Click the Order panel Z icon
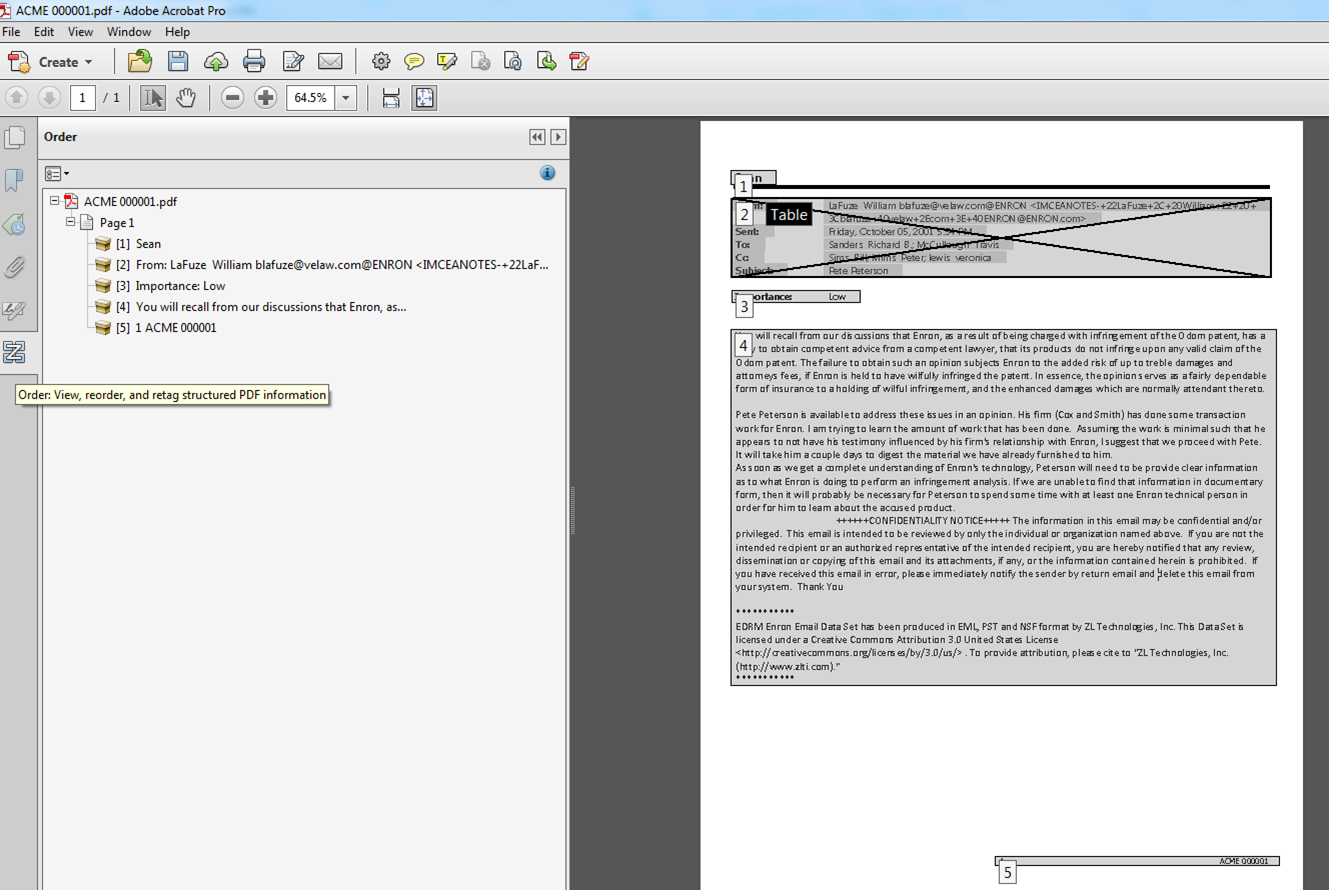The image size is (1329, 890). pos(14,352)
